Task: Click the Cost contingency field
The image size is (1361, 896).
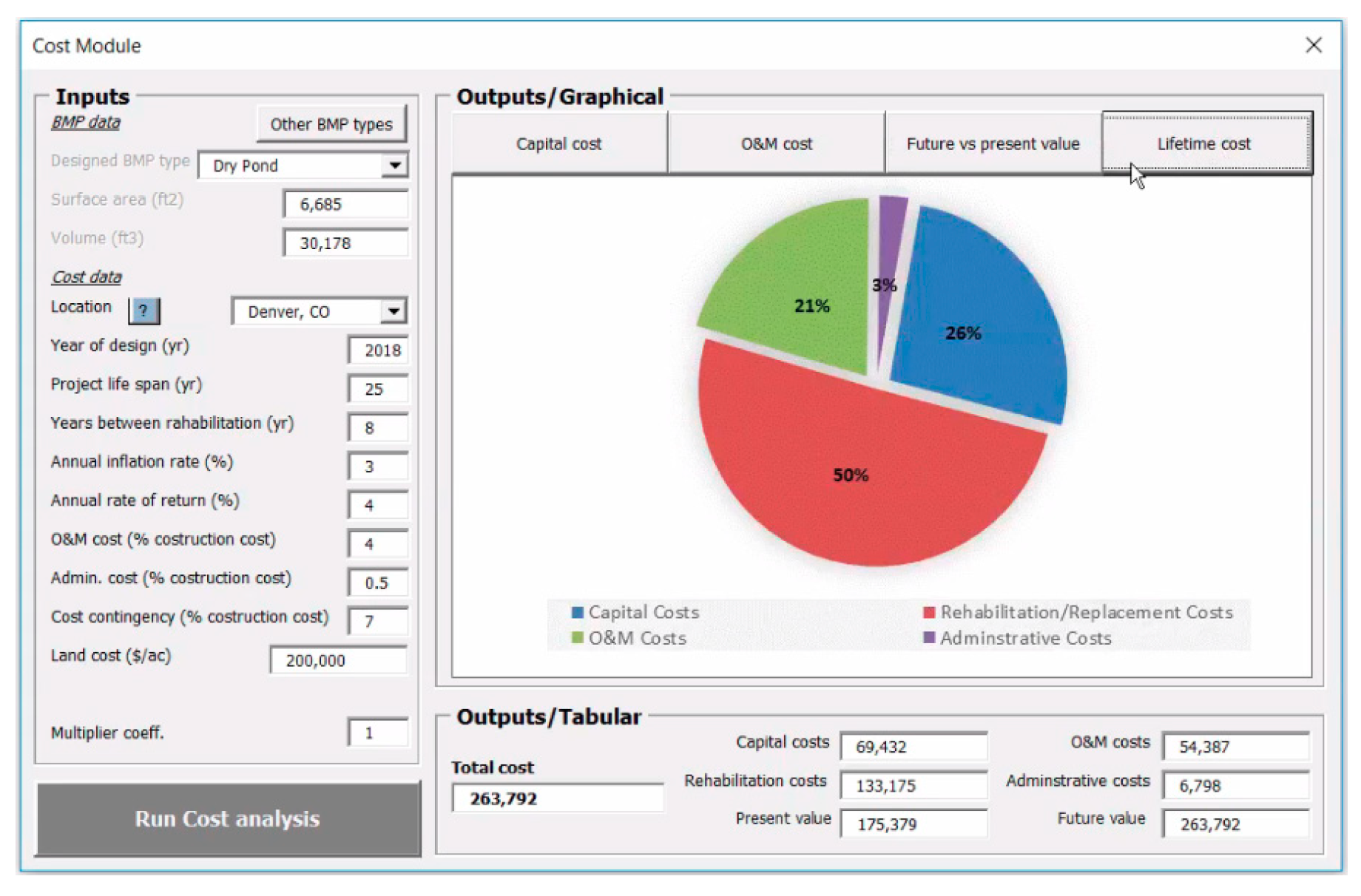Action: 378,621
